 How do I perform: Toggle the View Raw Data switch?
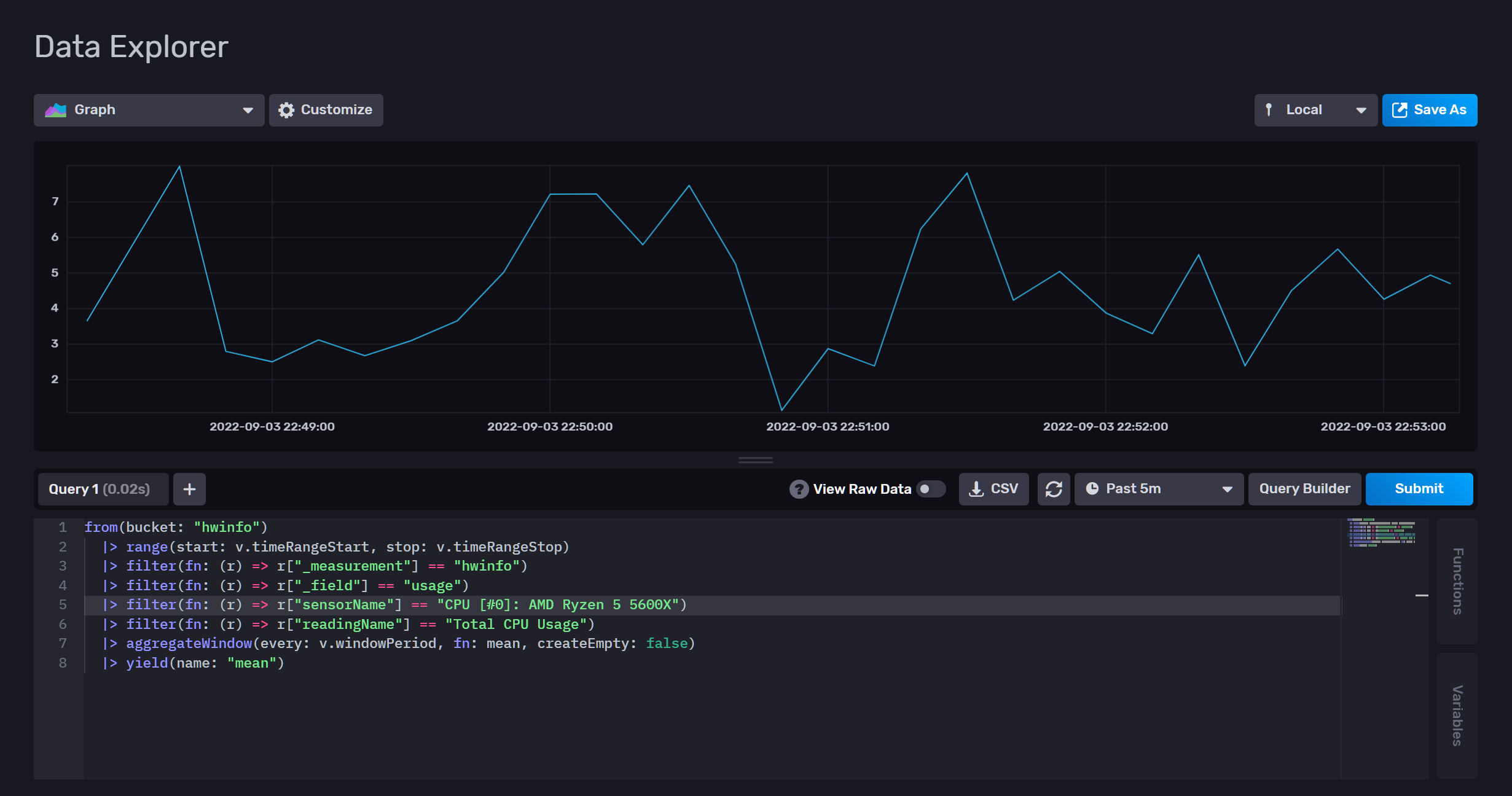(x=931, y=489)
